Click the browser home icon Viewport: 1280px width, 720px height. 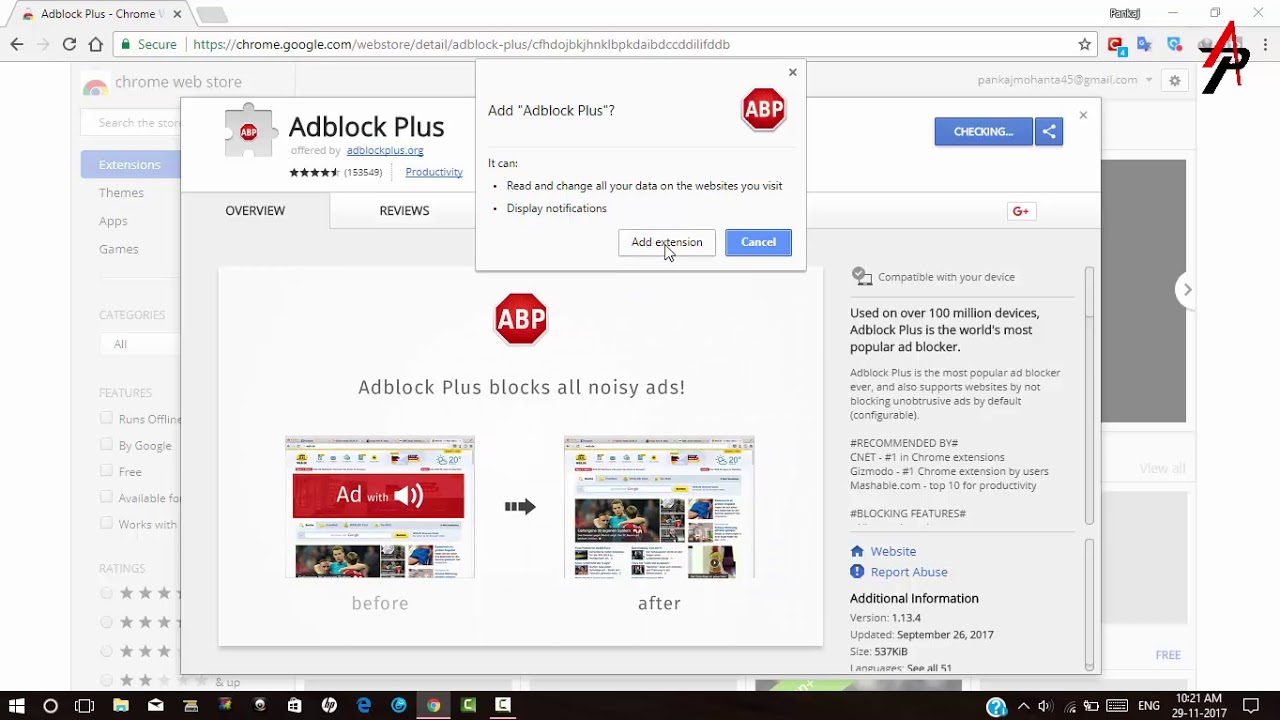click(x=96, y=44)
